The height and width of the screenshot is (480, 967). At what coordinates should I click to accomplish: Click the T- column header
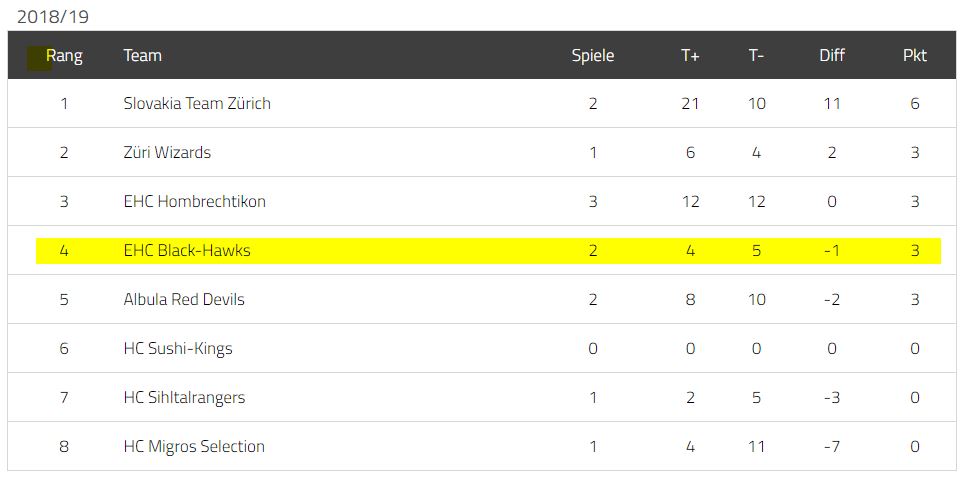click(757, 56)
